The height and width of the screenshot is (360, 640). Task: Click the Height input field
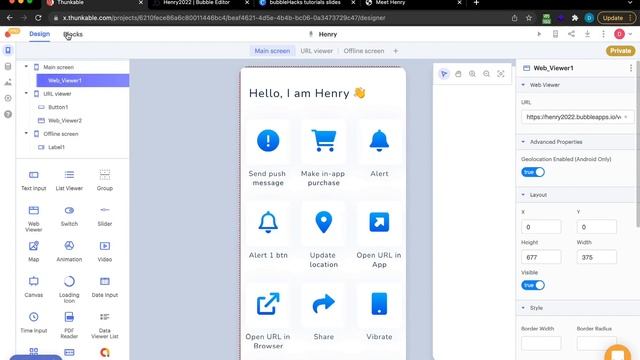(541, 258)
